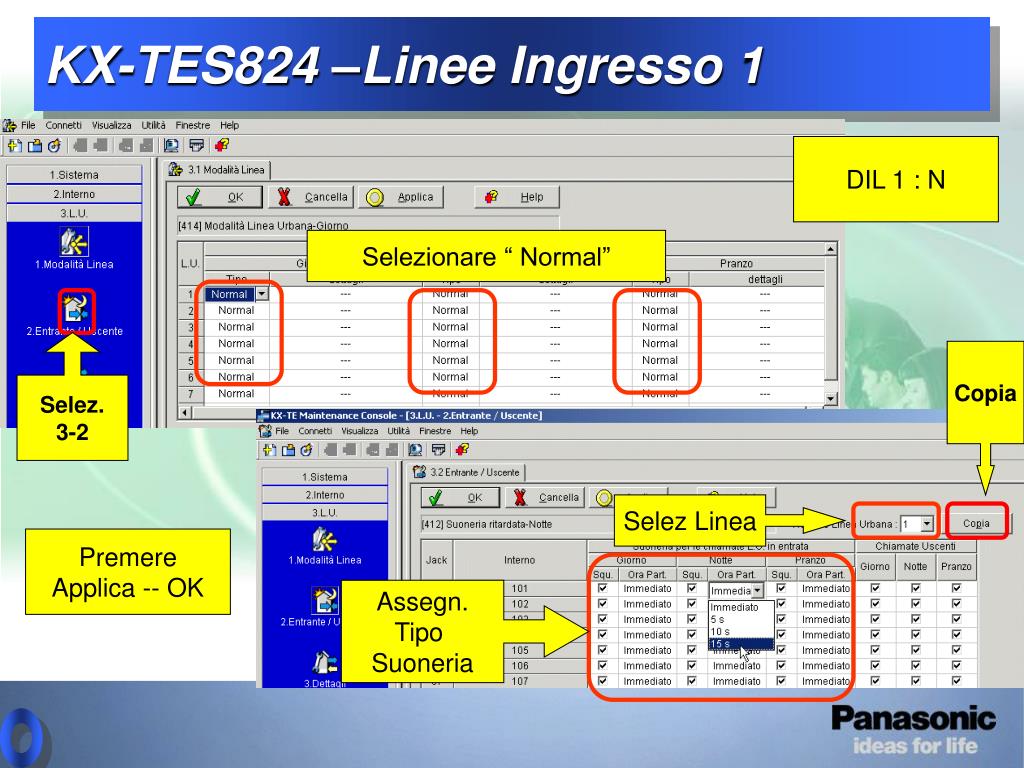Toggle Notte Squ. checkbox for interno 107
The width and height of the screenshot is (1024, 768).
click(x=692, y=680)
